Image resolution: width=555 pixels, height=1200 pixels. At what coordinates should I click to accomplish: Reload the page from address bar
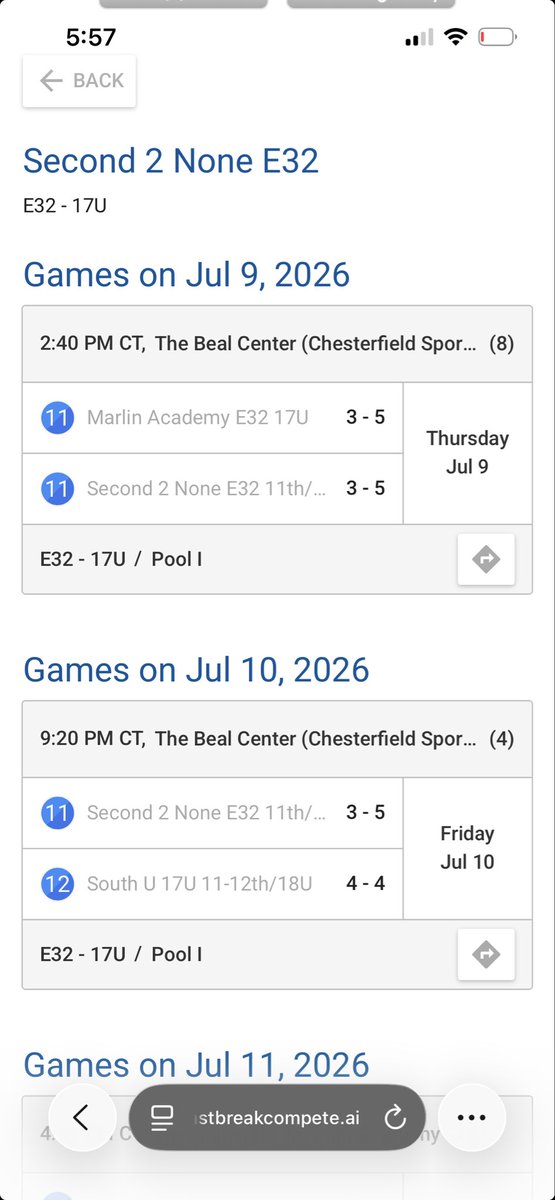tap(395, 1118)
